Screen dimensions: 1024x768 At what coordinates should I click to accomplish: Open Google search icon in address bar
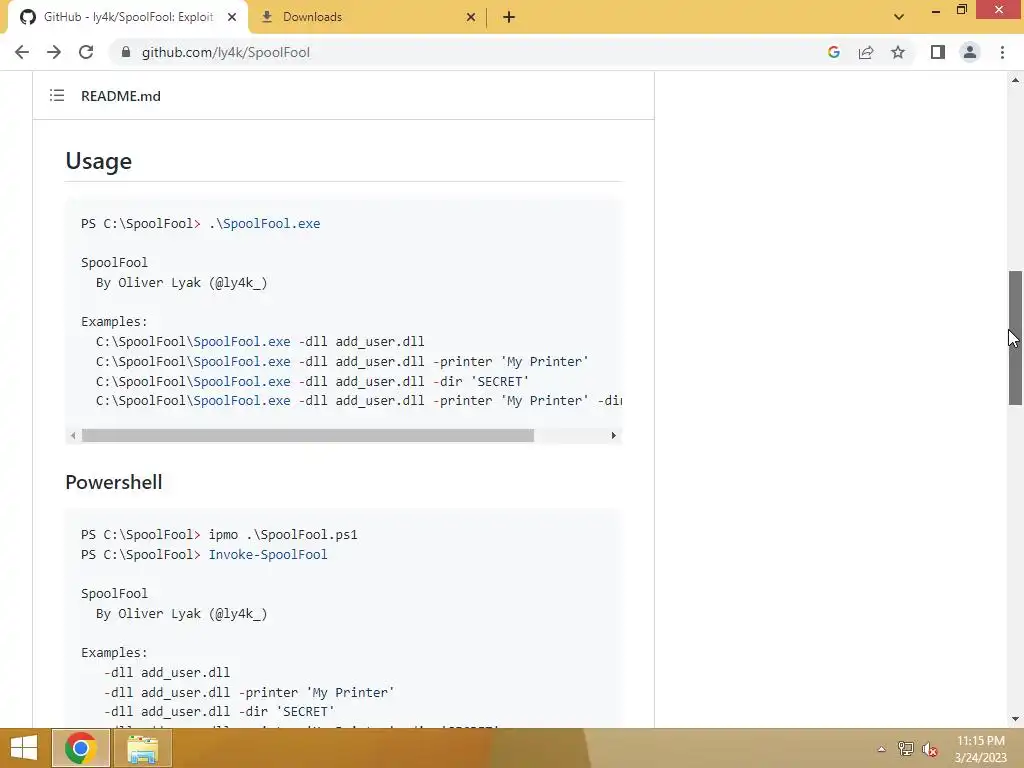click(x=833, y=52)
